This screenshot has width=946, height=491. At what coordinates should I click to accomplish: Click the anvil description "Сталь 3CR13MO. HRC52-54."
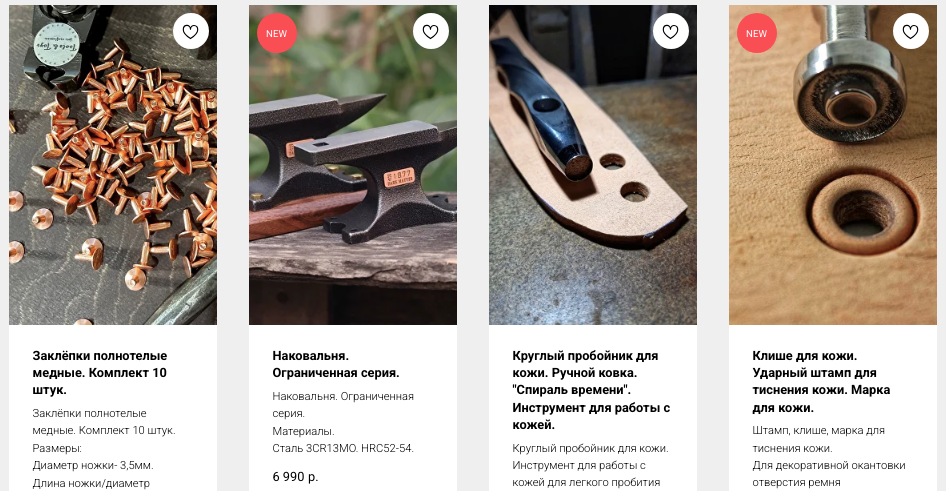[x=343, y=448]
